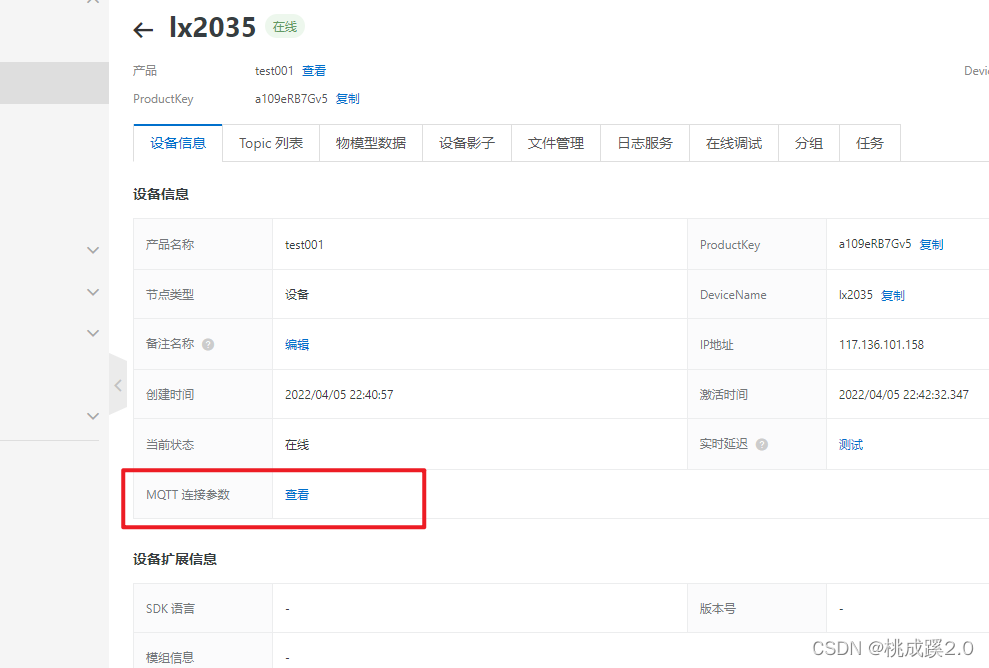Click 测试 link for 实时延迟
This screenshot has width=989, height=668.
tap(851, 445)
